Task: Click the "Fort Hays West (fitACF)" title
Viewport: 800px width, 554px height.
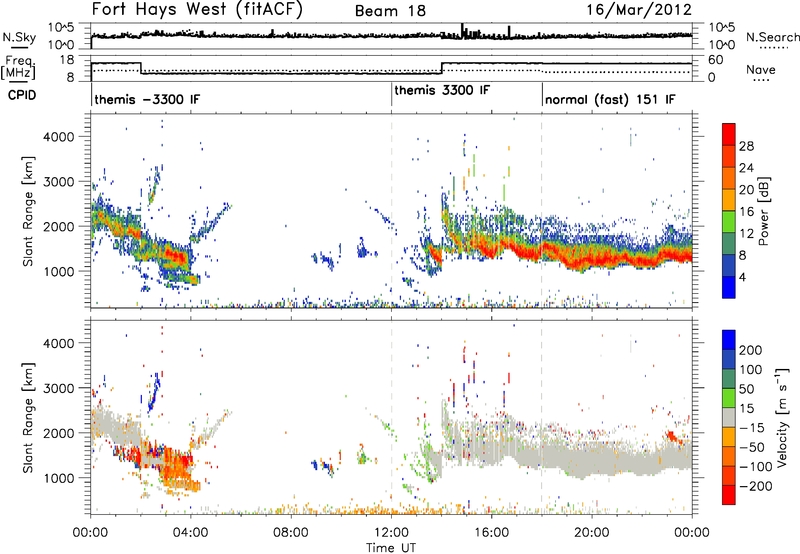Action: [x=197, y=10]
